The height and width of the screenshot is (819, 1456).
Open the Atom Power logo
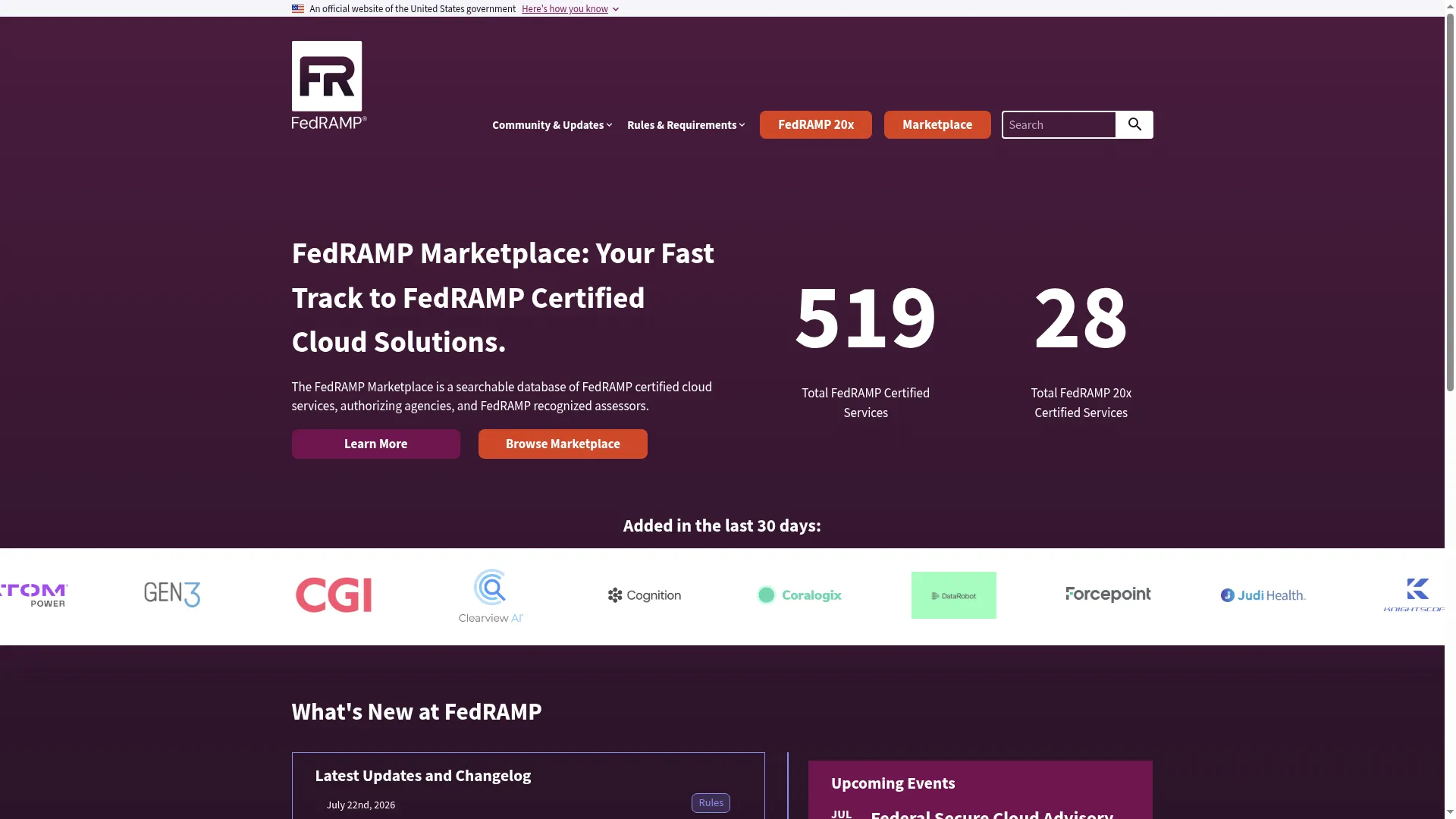pyautogui.click(x=34, y=595)
